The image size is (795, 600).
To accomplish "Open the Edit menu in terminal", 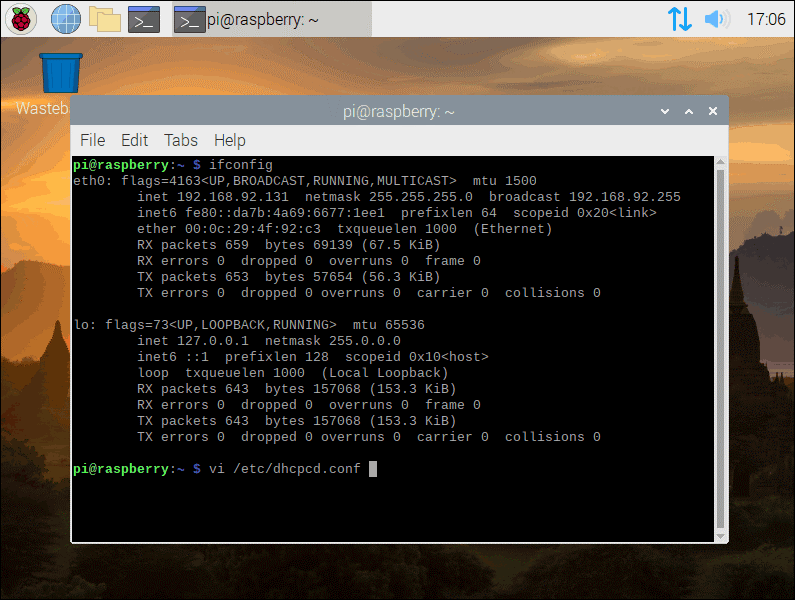I will [x=134, y=140].
